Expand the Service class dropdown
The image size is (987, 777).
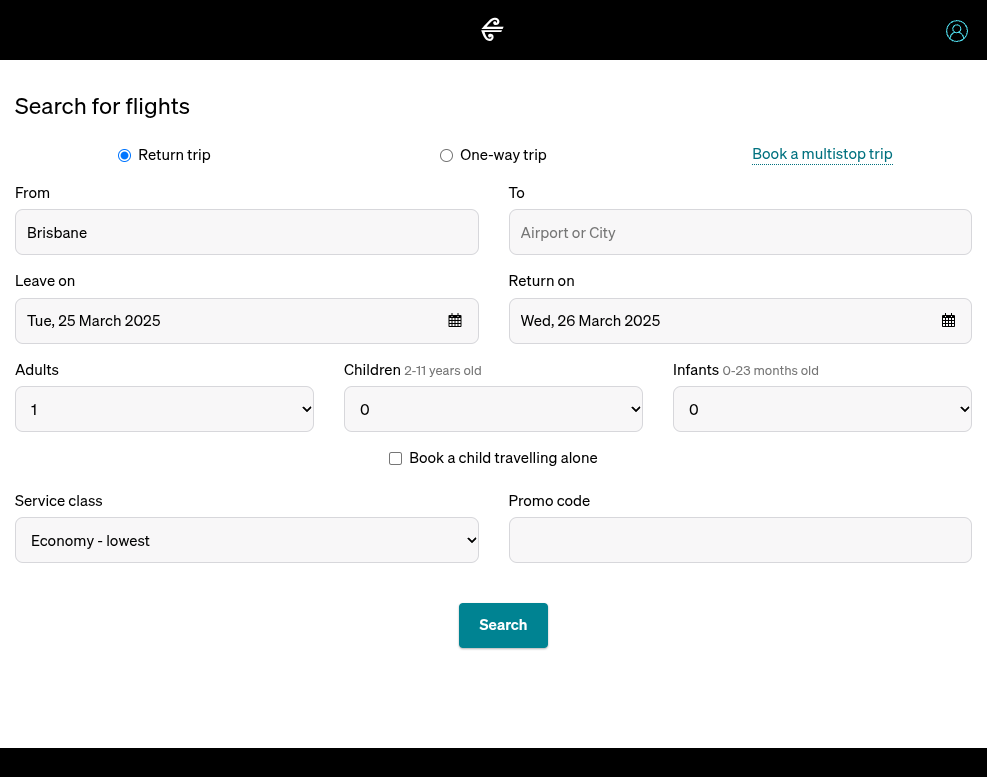pos(247,540)
